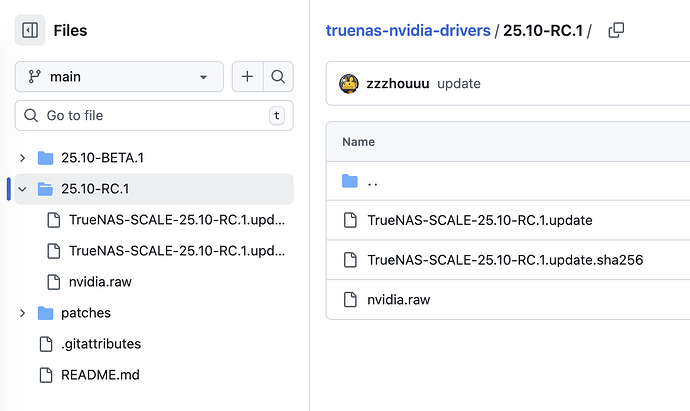Open nvidia.raw in the file list
The height and width of the screenshot is (411, 690).
tap(399, 299)
